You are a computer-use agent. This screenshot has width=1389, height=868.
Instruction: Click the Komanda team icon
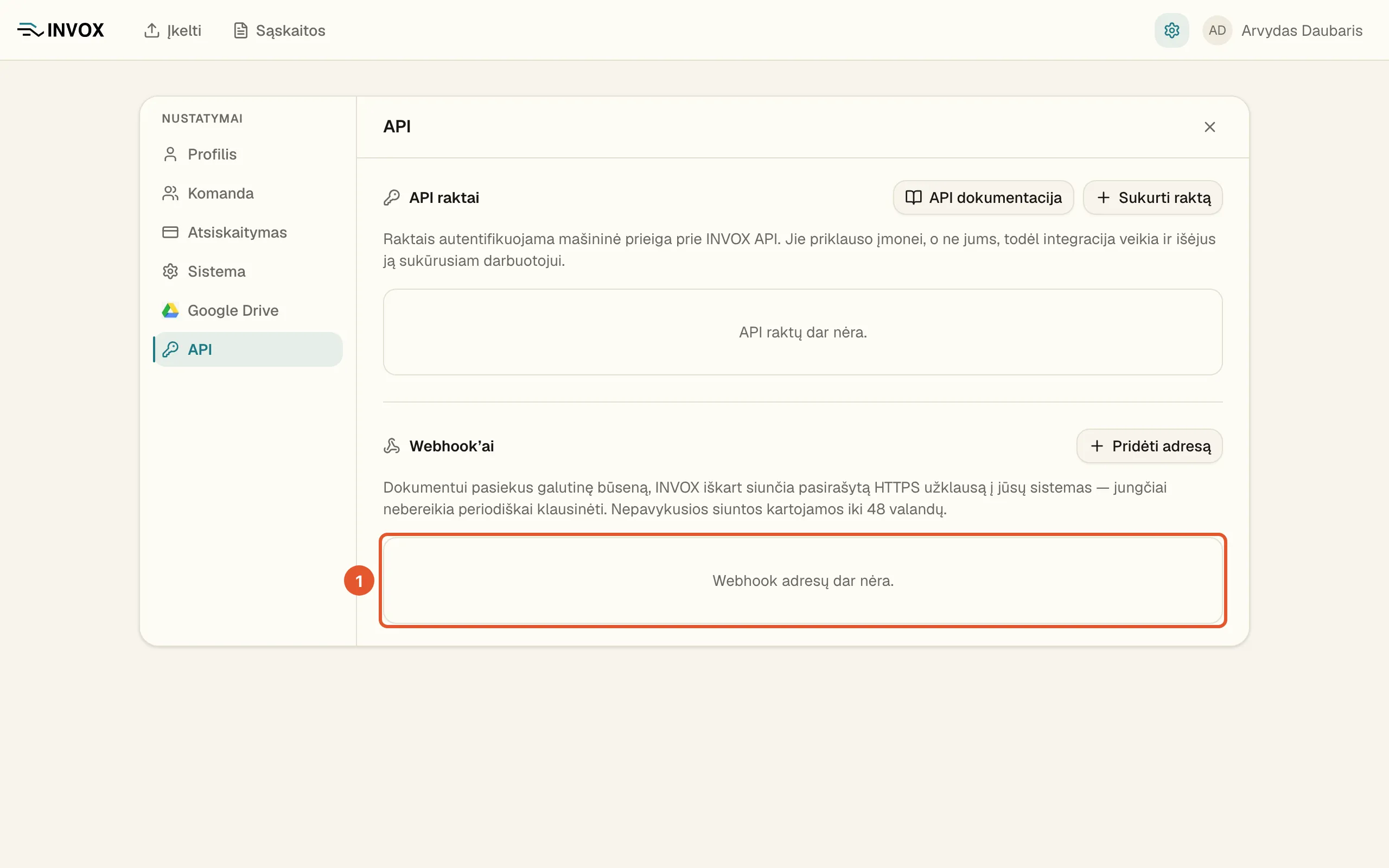pyautogui.click(x=170, y=194)
